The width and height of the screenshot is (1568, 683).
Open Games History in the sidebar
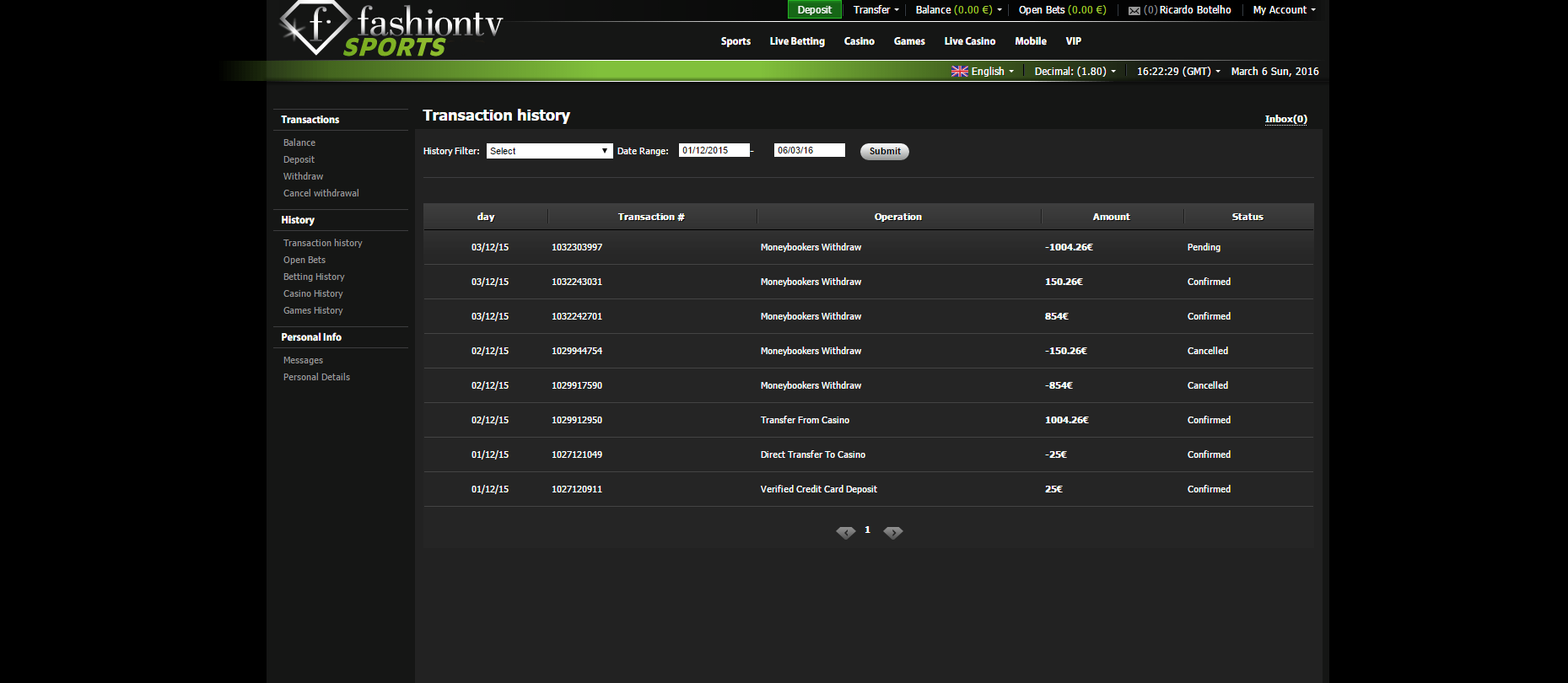[313, 310]
